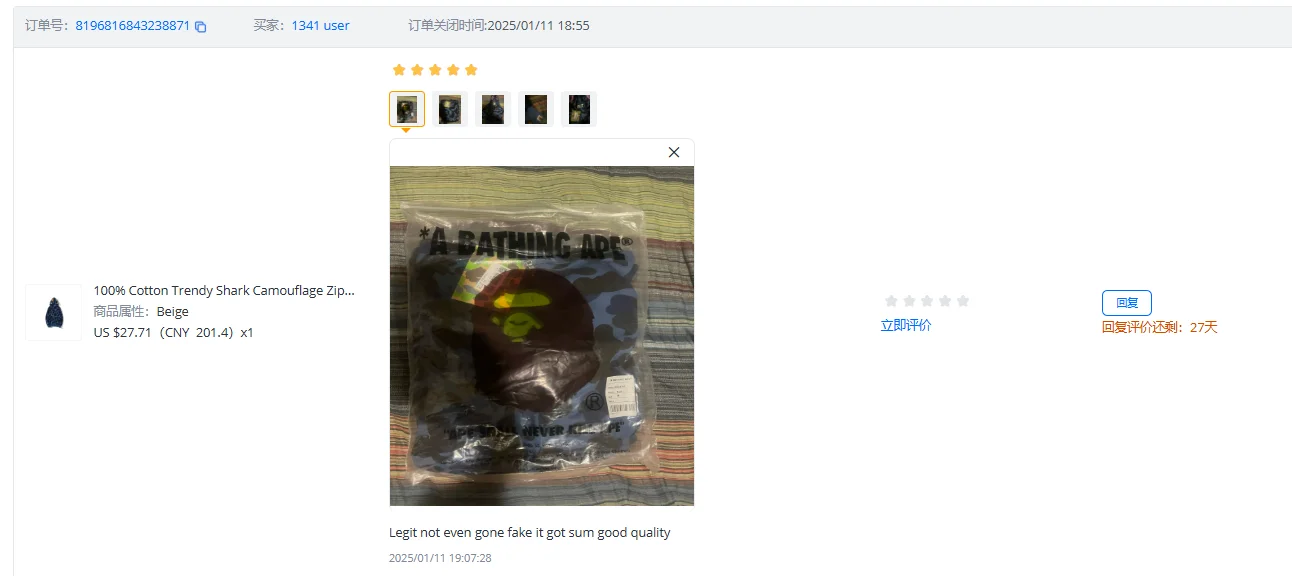Rate three stars in the gray stars
1292x576 pixels.
tap(927, 301)
